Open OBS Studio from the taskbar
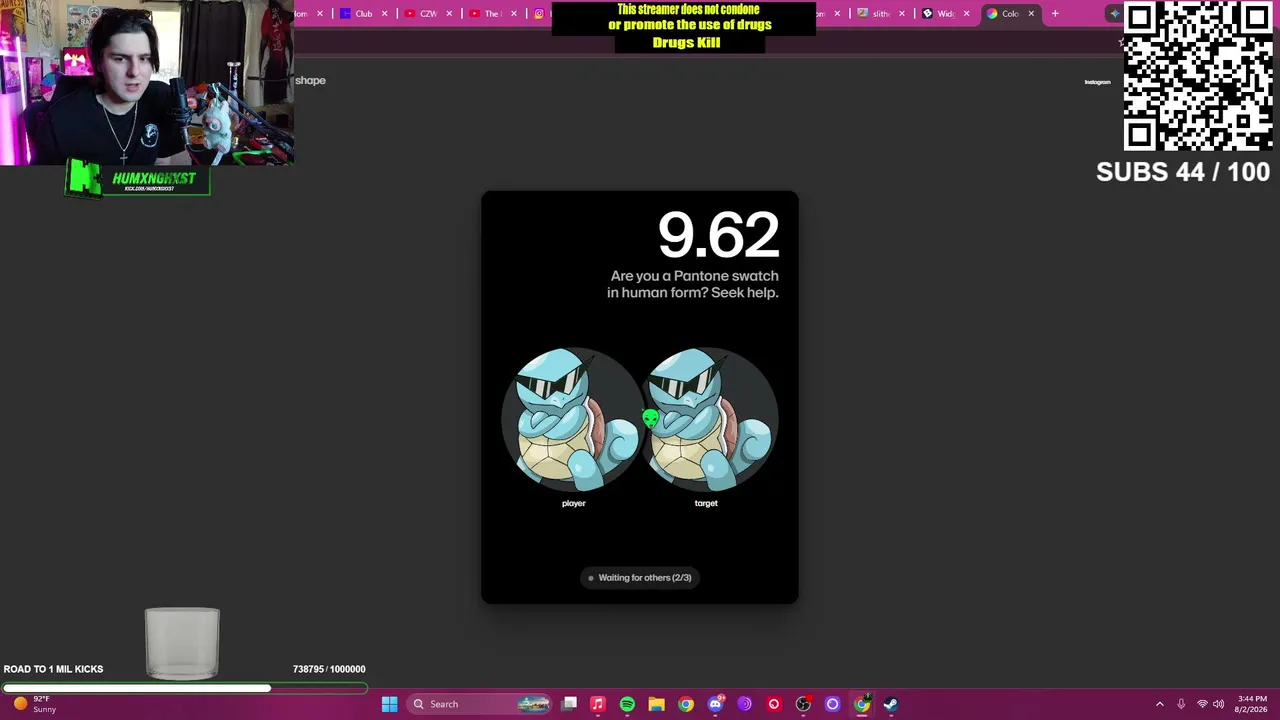This screenshot has width=1280, height=720. point(803,704)
